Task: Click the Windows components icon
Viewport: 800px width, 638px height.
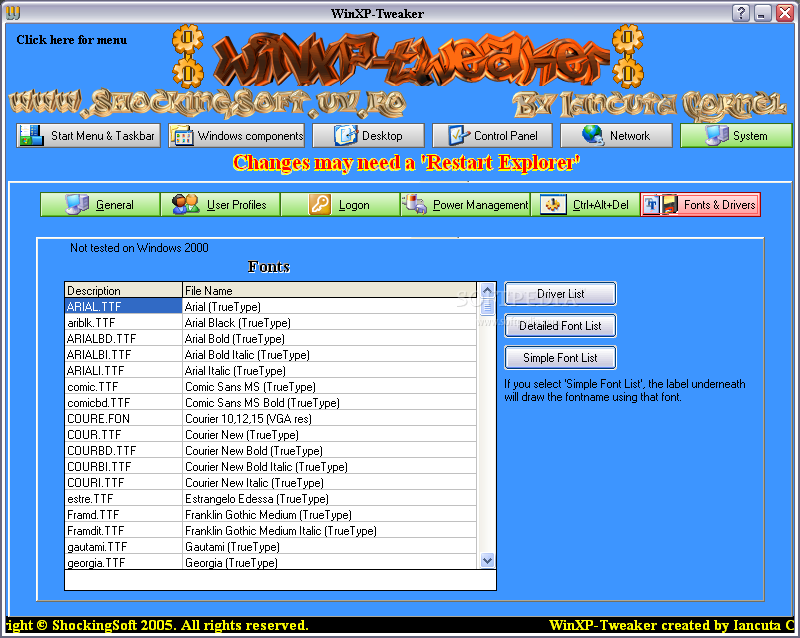Action: 182,136
